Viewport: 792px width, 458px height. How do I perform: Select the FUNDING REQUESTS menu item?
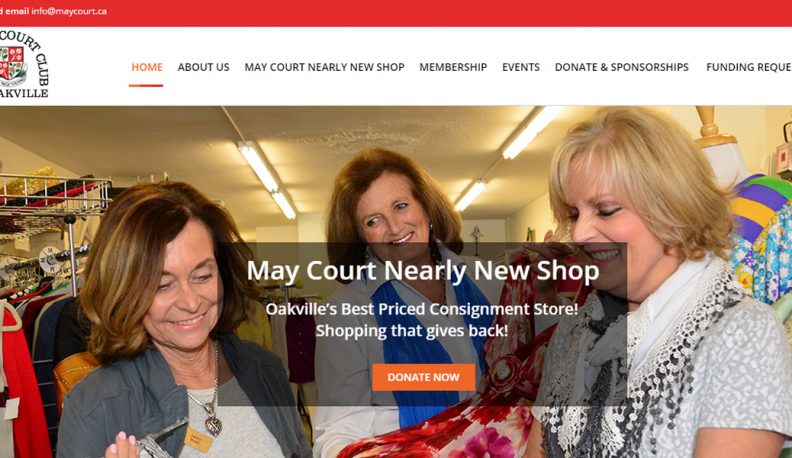749,67
